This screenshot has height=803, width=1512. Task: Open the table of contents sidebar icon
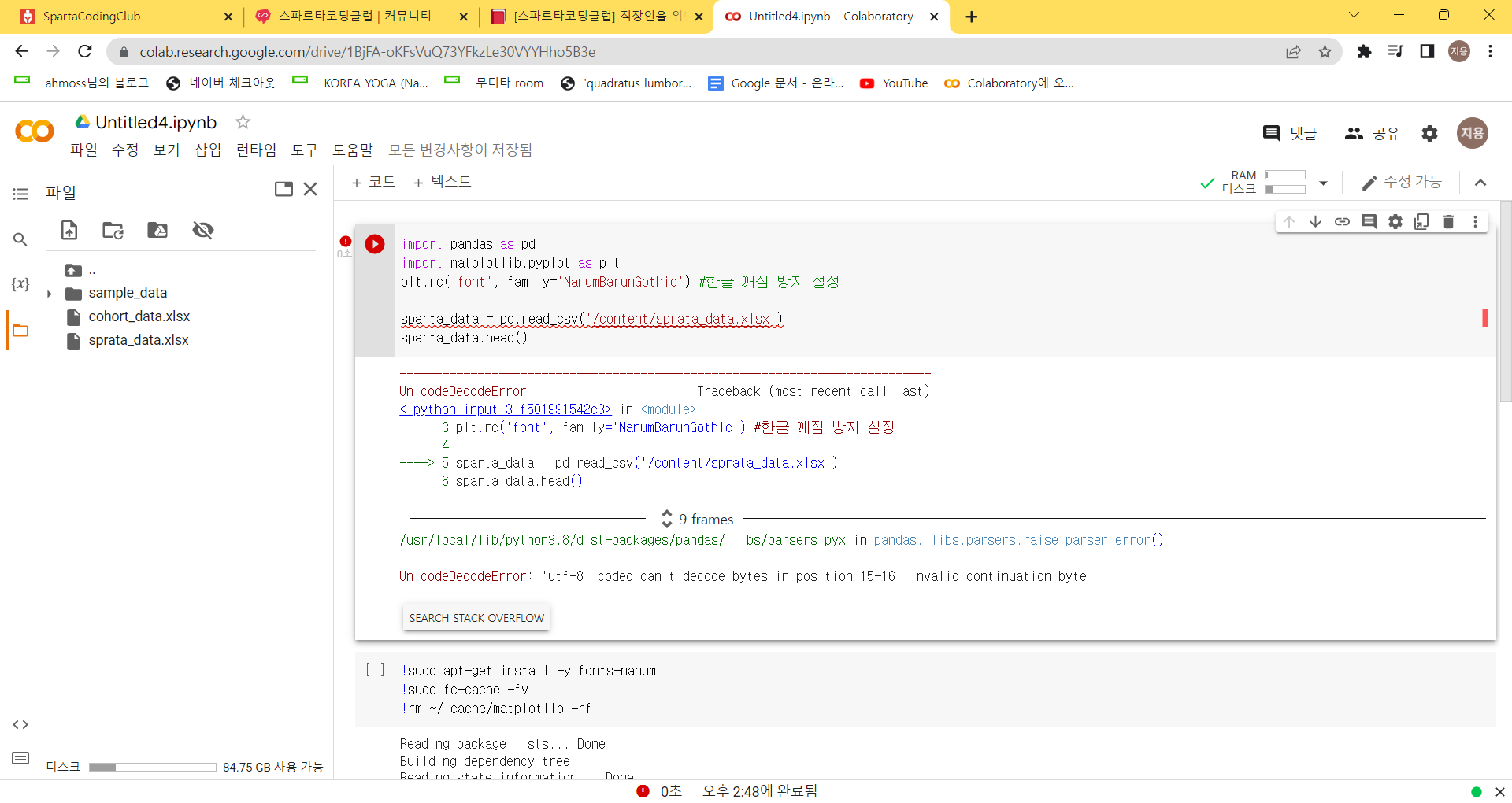20,194
